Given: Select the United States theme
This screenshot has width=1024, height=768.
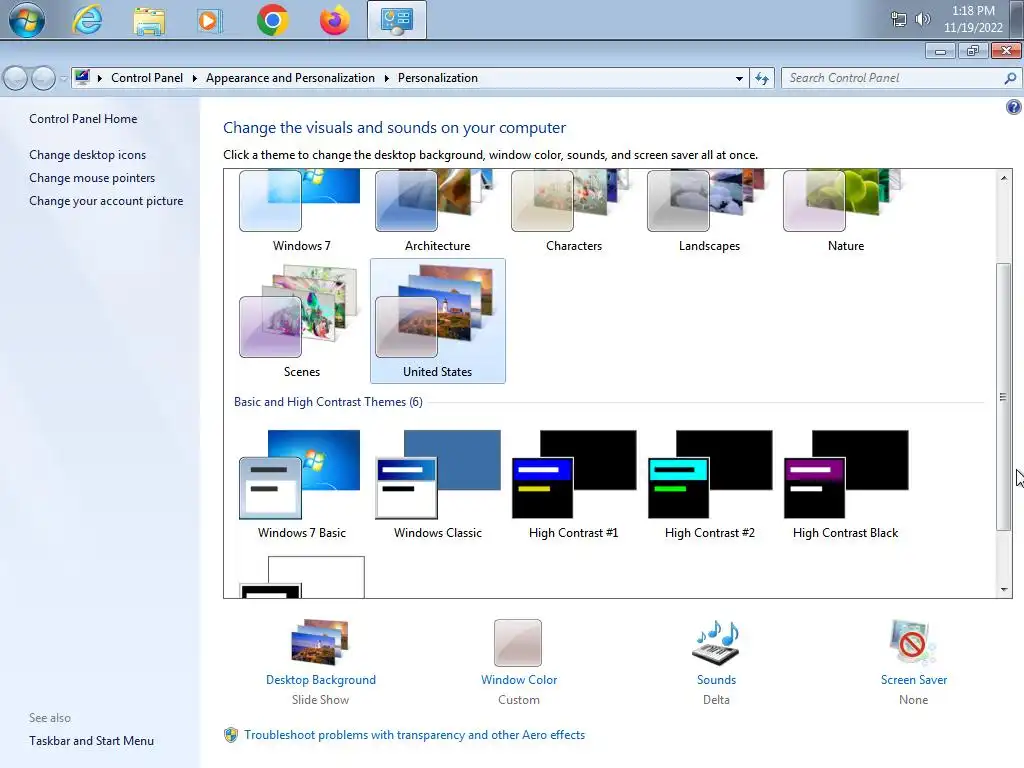Looking at the screenshot, I should pos(438,321).
